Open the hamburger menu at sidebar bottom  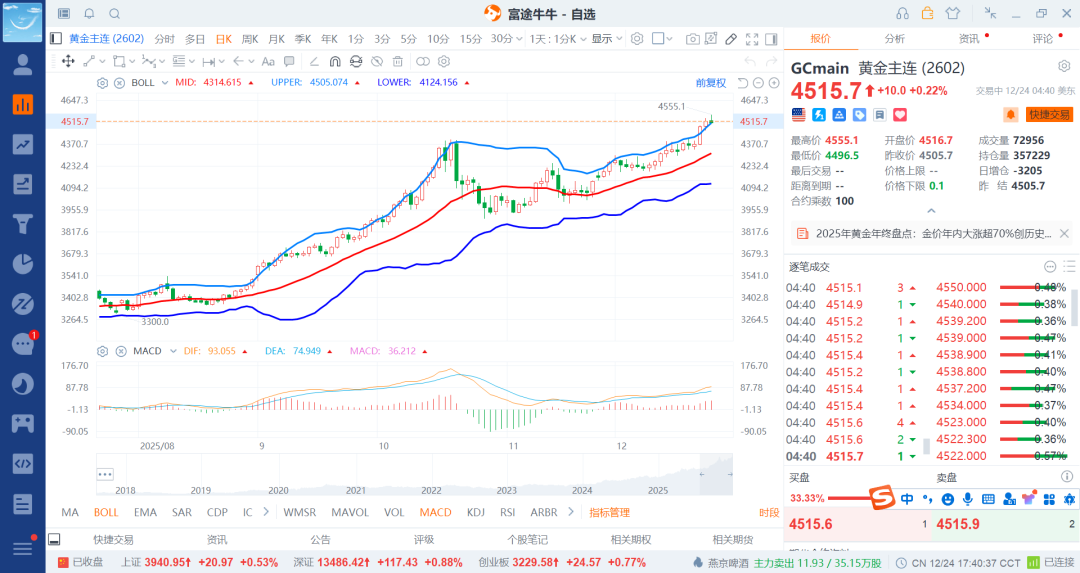click(23, 548)
